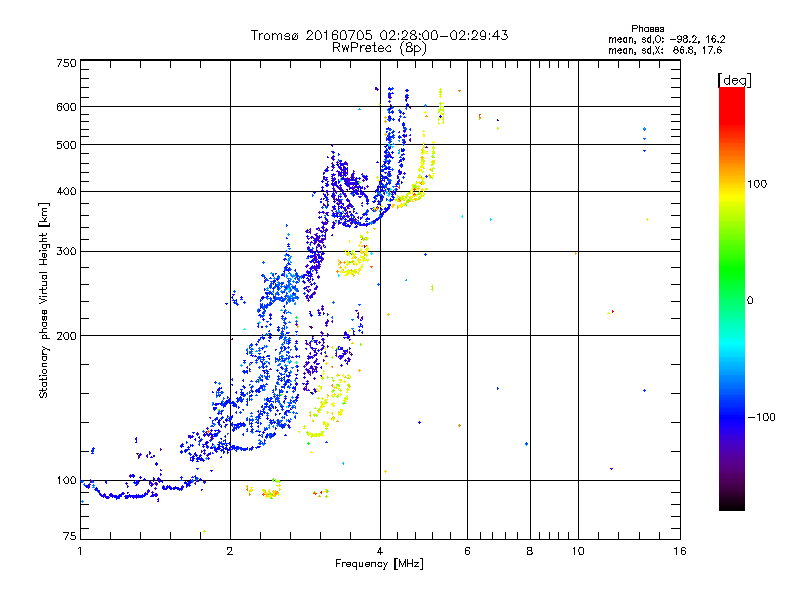Click the y-axis tick label '300'
This screenshot has width=800, height=600.
(66, 251)
